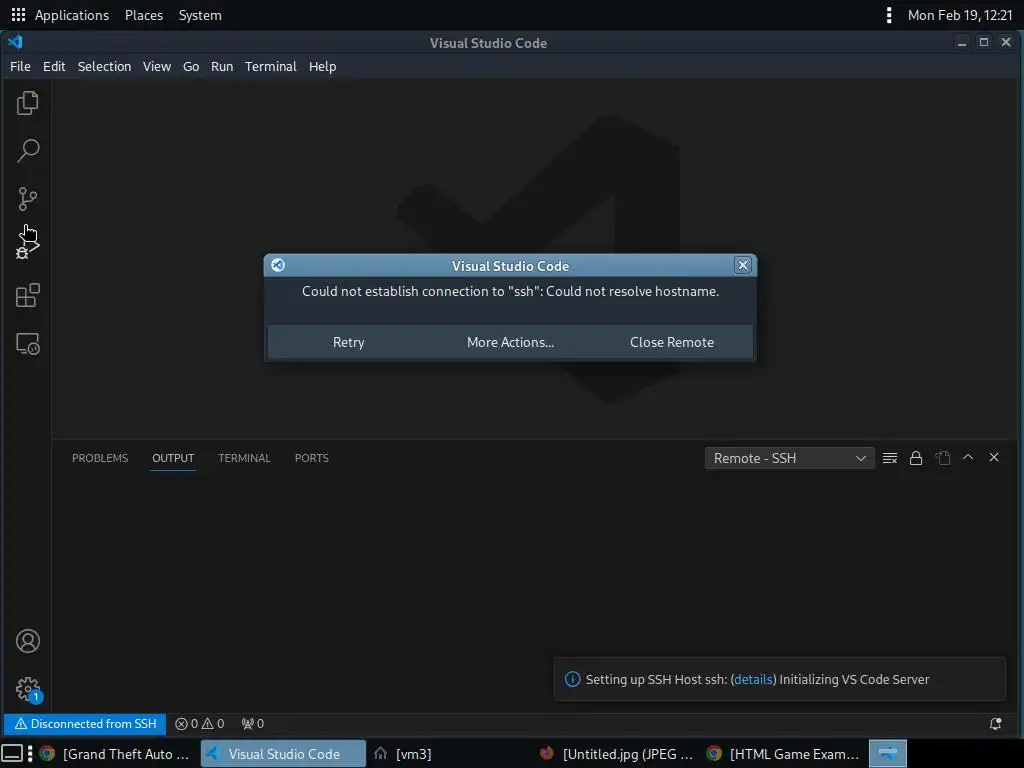Open the Source Control view
Screen dimensions: 1024x768
click(x=27, y=199)
